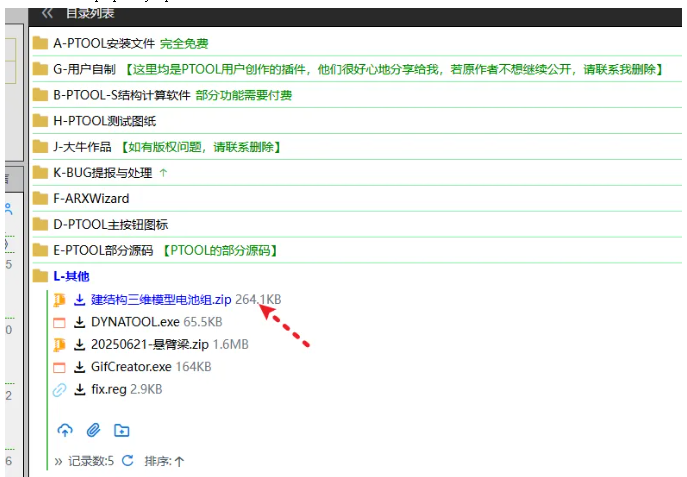
Task: Click the 264.1KB file size text
Action: click(258, 300)
